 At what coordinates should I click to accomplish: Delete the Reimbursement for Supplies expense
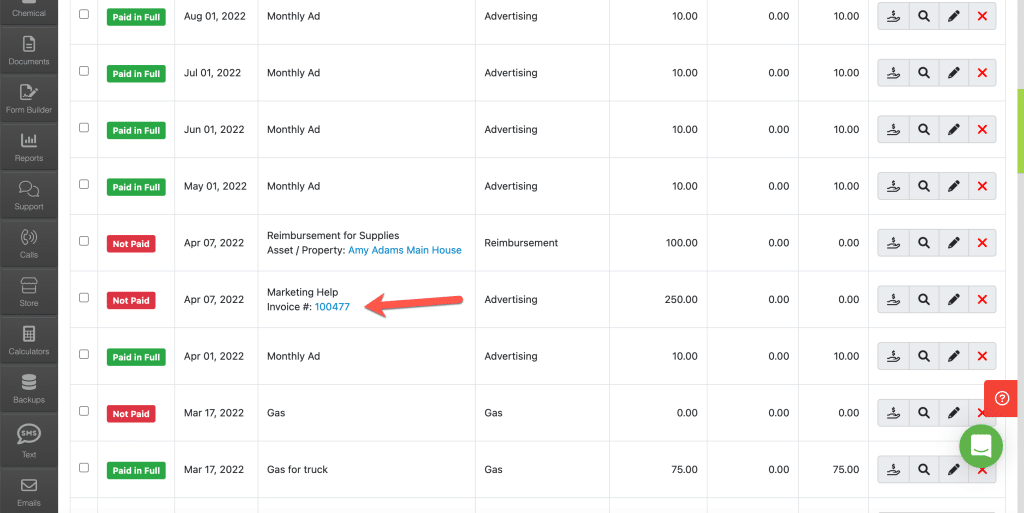[982, 243]
